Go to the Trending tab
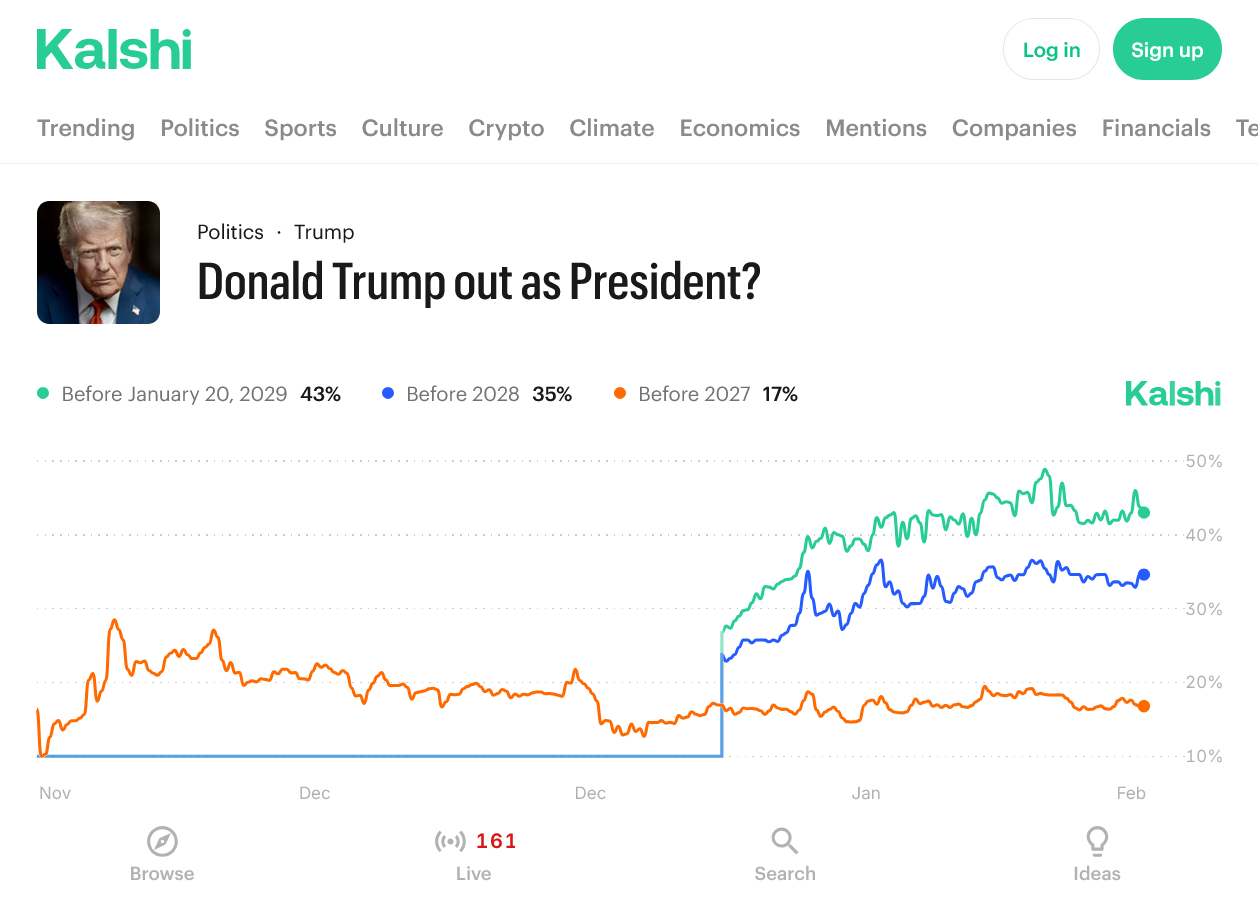The width and height of the screenshot is (1258, 901). click(86, 128)
